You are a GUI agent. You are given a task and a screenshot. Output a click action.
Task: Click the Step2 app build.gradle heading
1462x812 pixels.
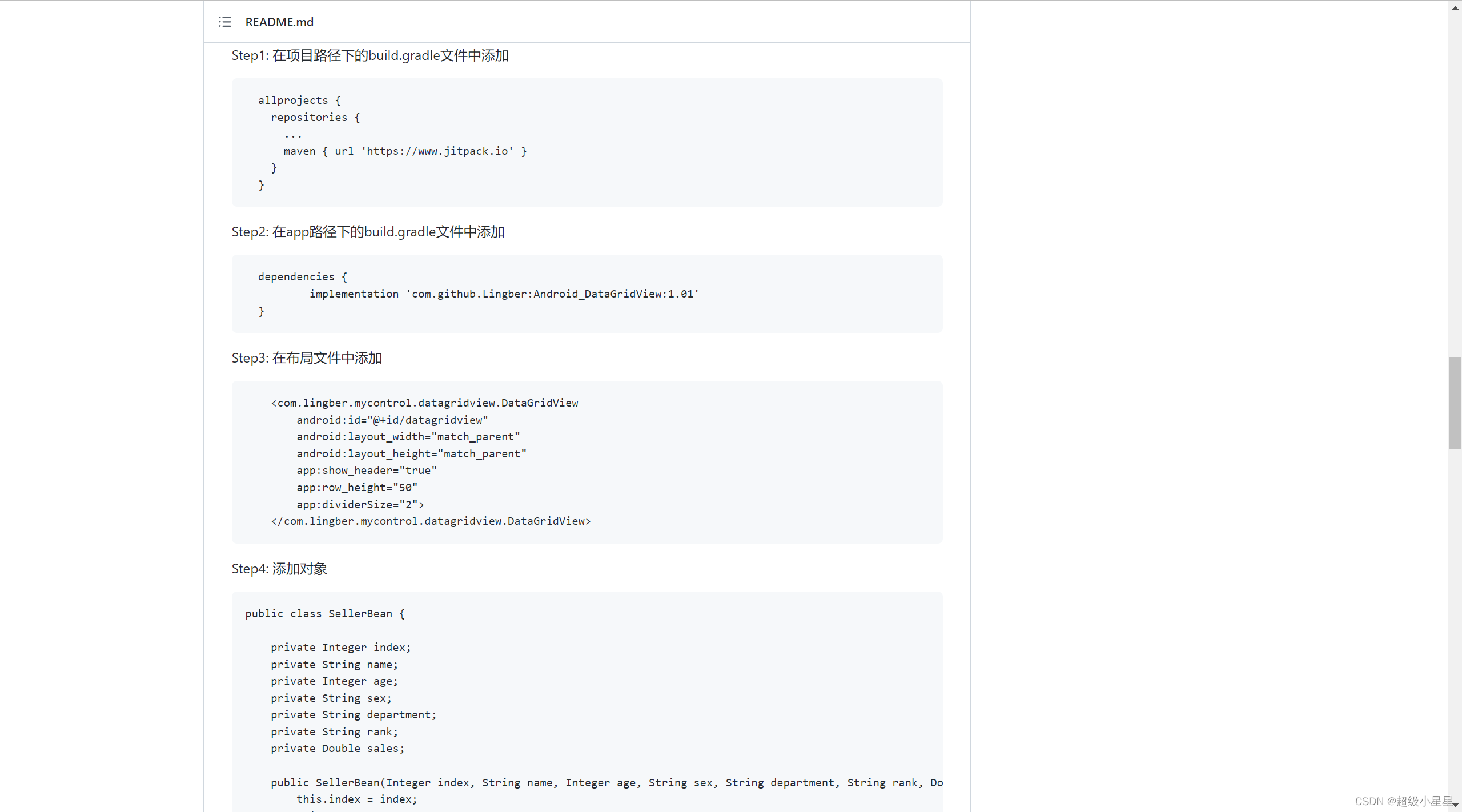pos(368,232)
